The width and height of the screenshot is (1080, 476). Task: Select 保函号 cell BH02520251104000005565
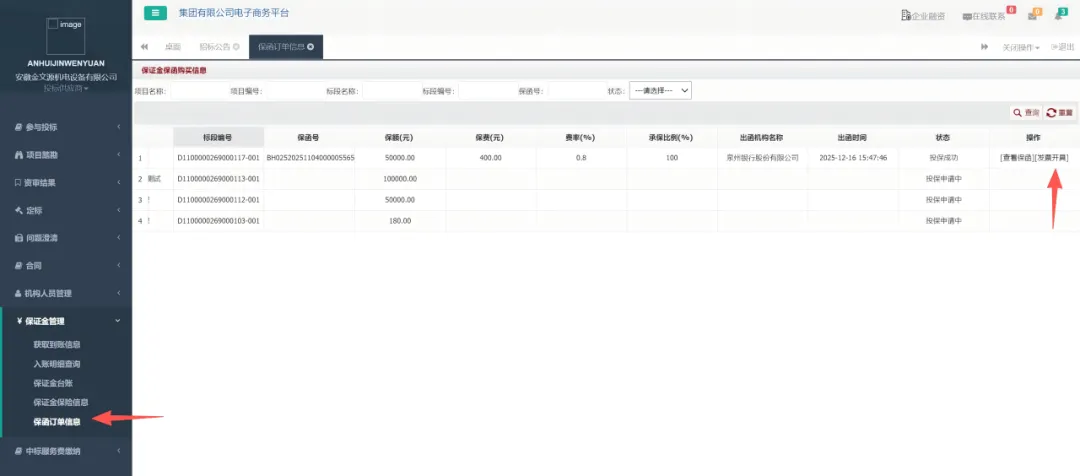[x=310, y=158]
